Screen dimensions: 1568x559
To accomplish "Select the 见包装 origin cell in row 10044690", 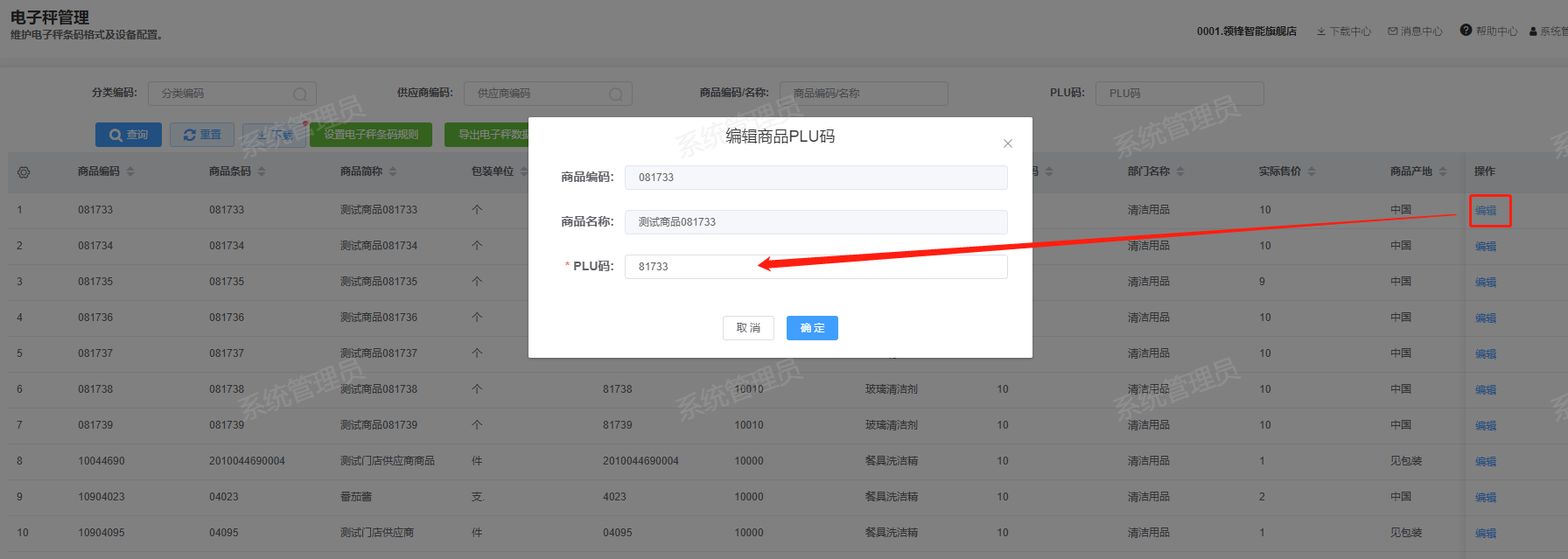I will tap(1406, 461).
